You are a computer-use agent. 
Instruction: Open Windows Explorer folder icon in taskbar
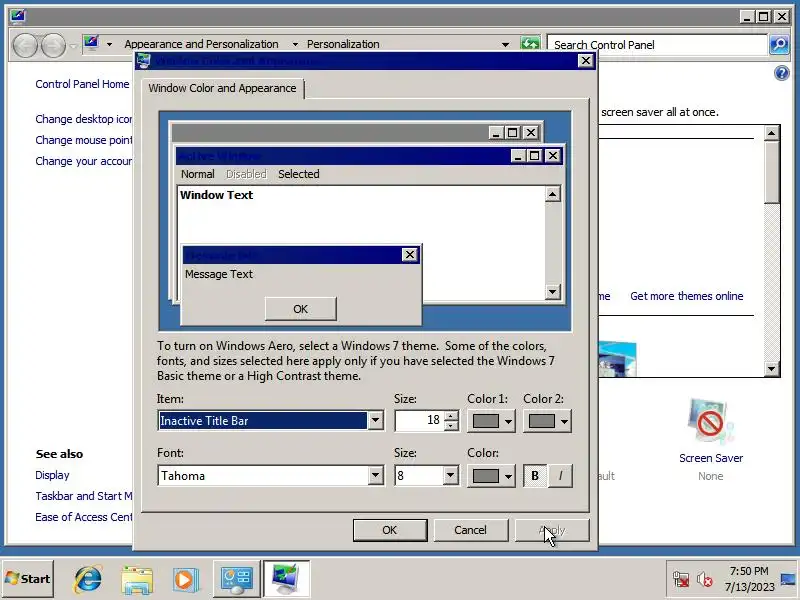(137, 580)
